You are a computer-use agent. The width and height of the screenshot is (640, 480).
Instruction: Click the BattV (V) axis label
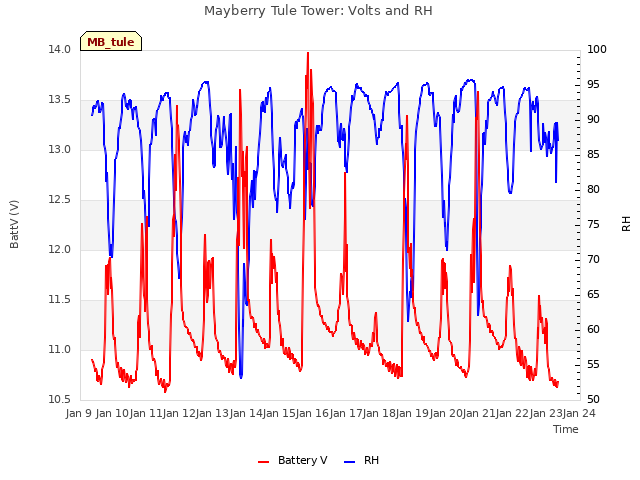click(x=14, y=224)
